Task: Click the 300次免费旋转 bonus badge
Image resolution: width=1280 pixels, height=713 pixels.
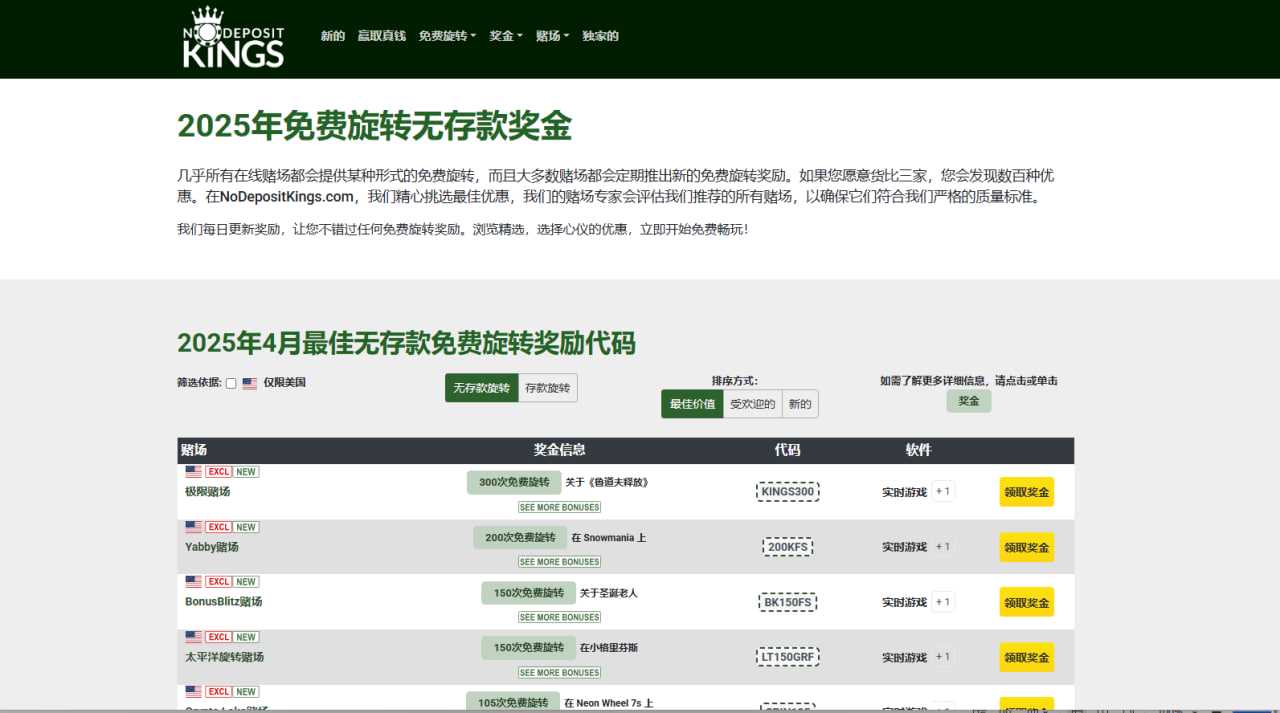Action: click(514, 482)
